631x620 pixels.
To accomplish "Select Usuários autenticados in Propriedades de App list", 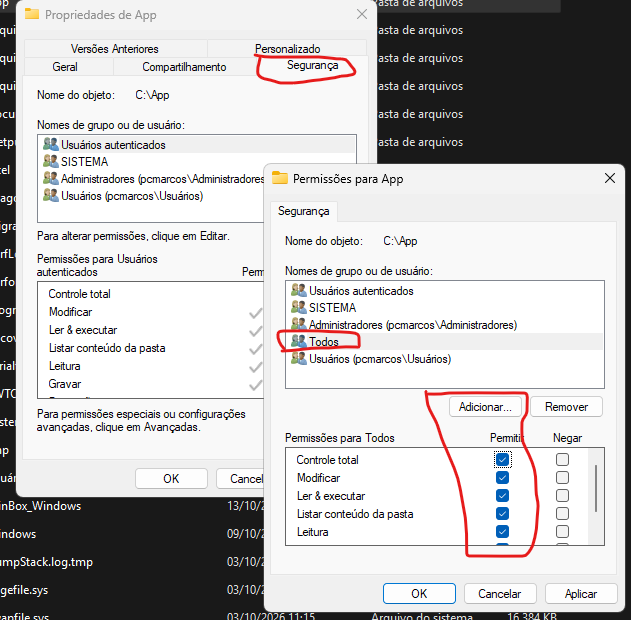I will pyautogui.click(x=197, y=145).
